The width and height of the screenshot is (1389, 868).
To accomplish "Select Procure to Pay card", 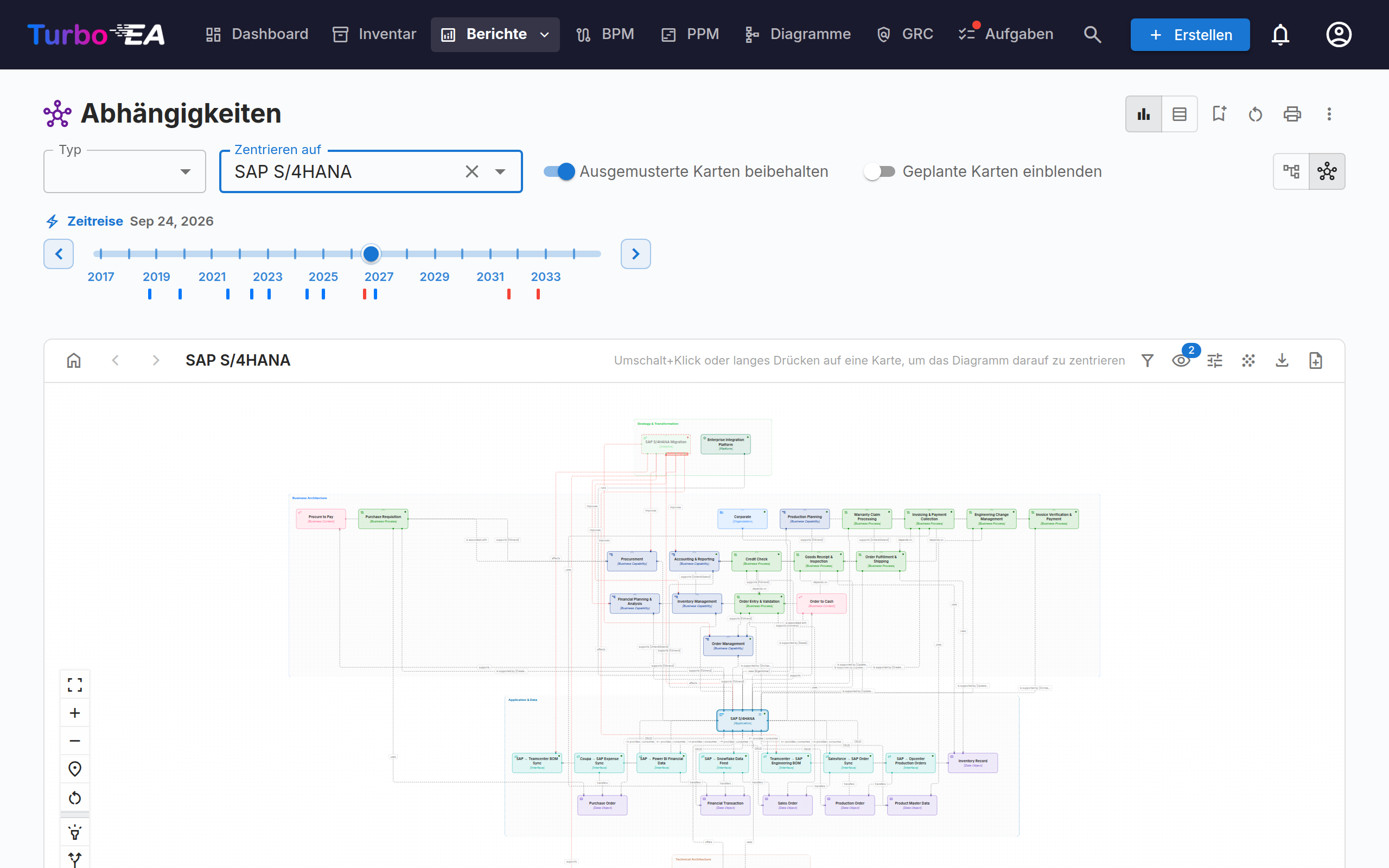I will click(321, 519).
